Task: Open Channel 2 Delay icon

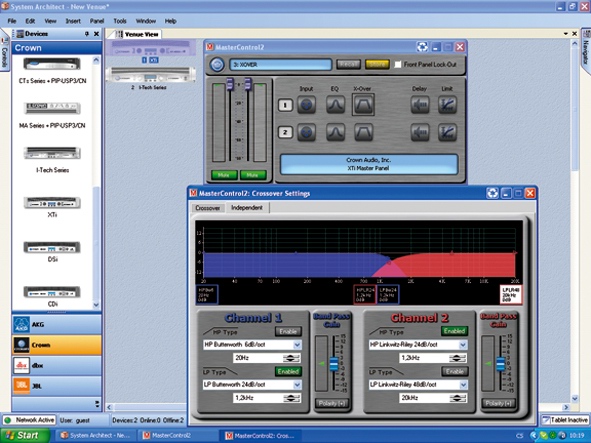Action: (420, 133)
